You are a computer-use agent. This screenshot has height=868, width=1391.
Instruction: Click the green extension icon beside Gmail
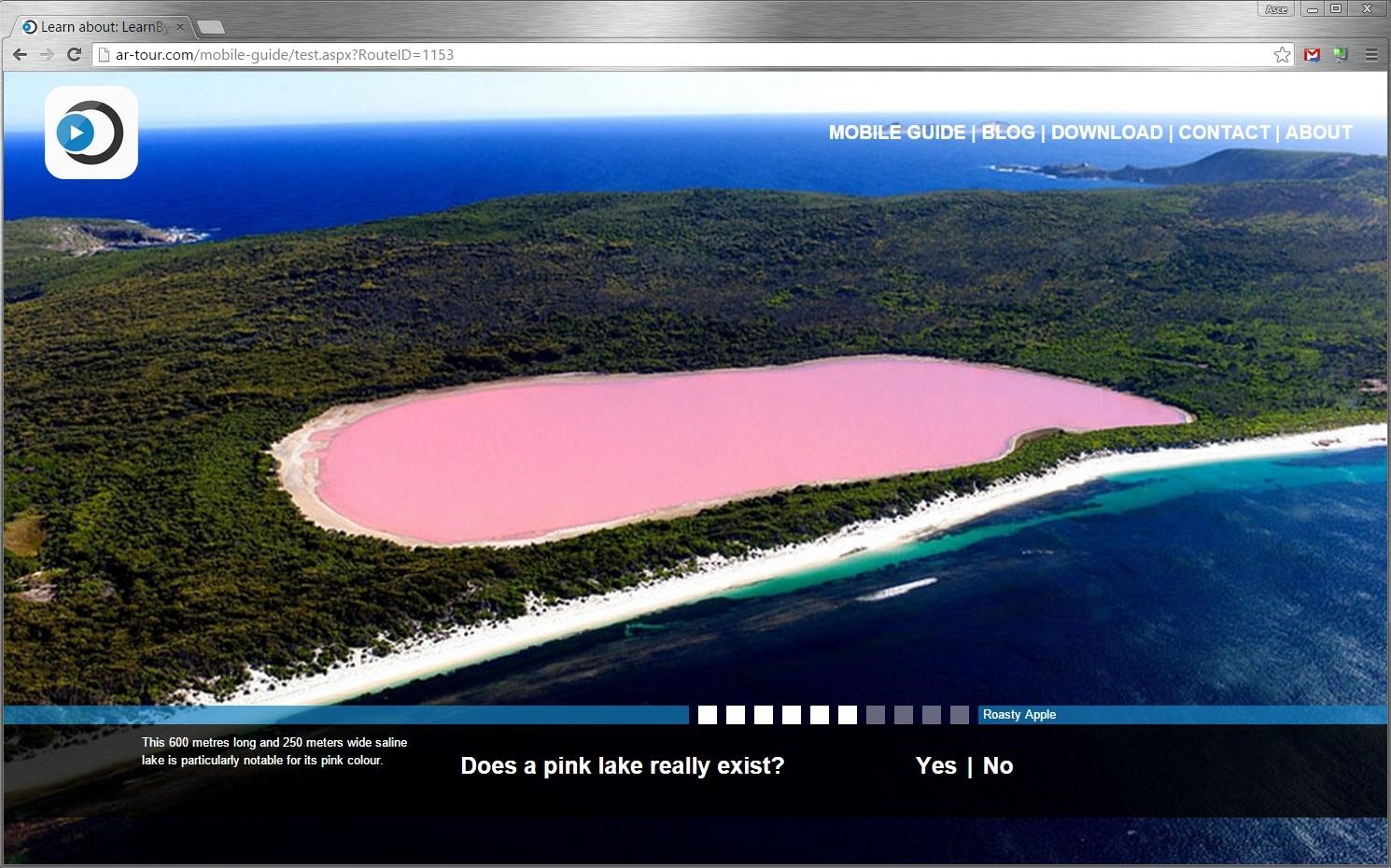tap(1341, 55)
